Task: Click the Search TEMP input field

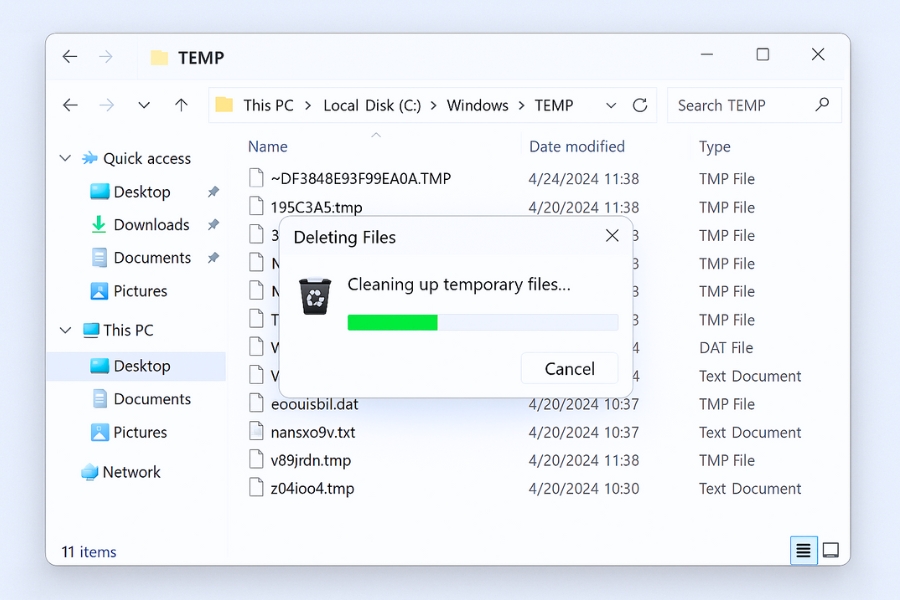Action: (740, 105)
